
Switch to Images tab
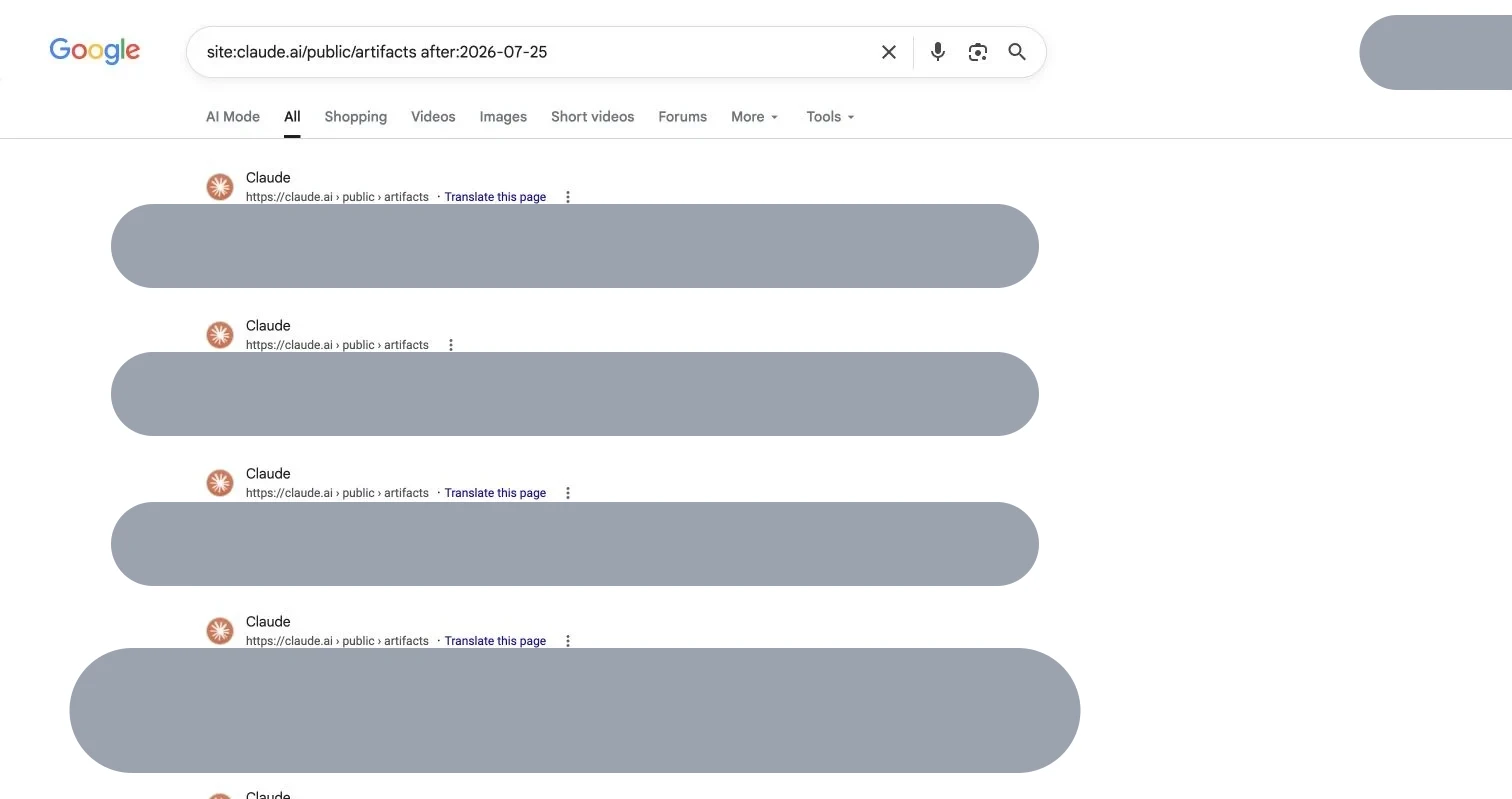[503, 117]
